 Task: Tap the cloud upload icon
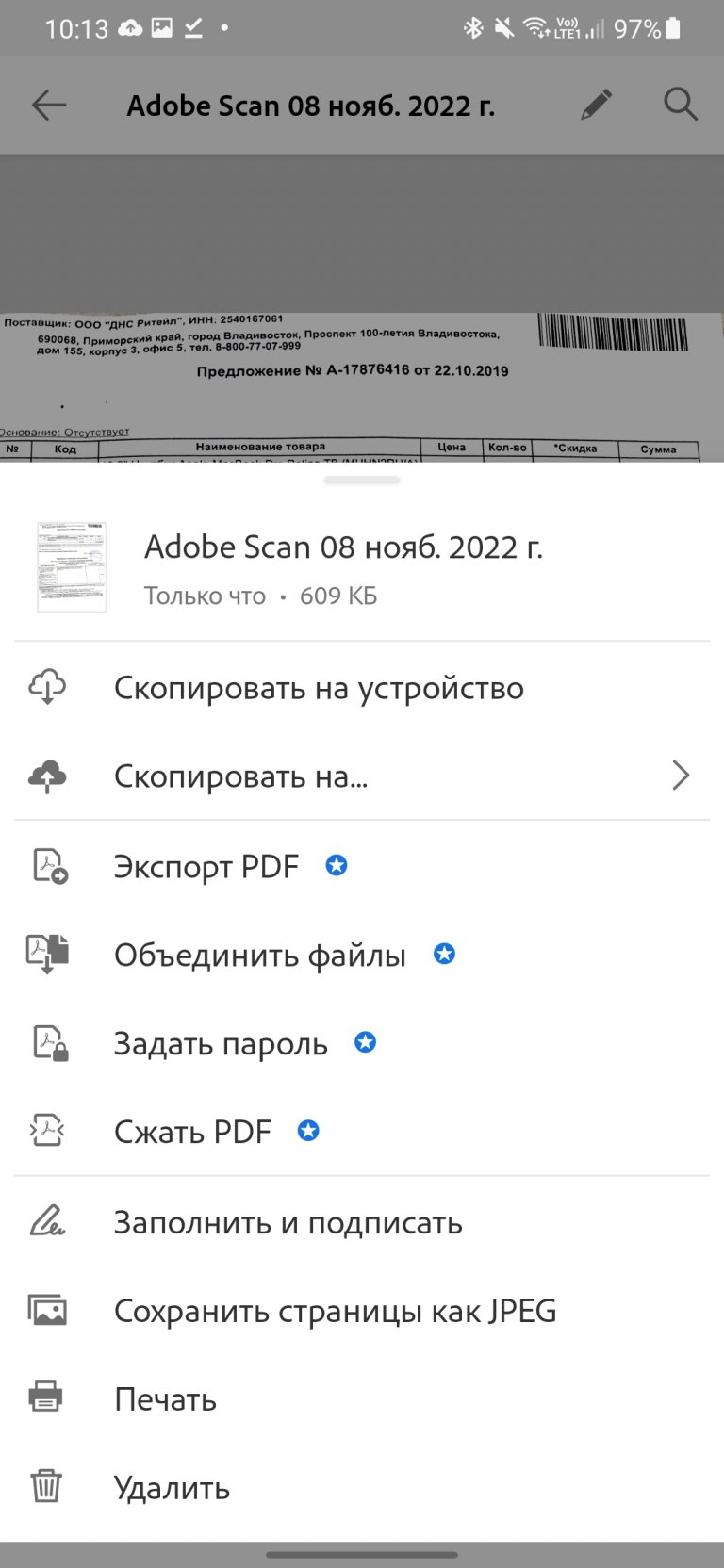click(x=47, y=776)
